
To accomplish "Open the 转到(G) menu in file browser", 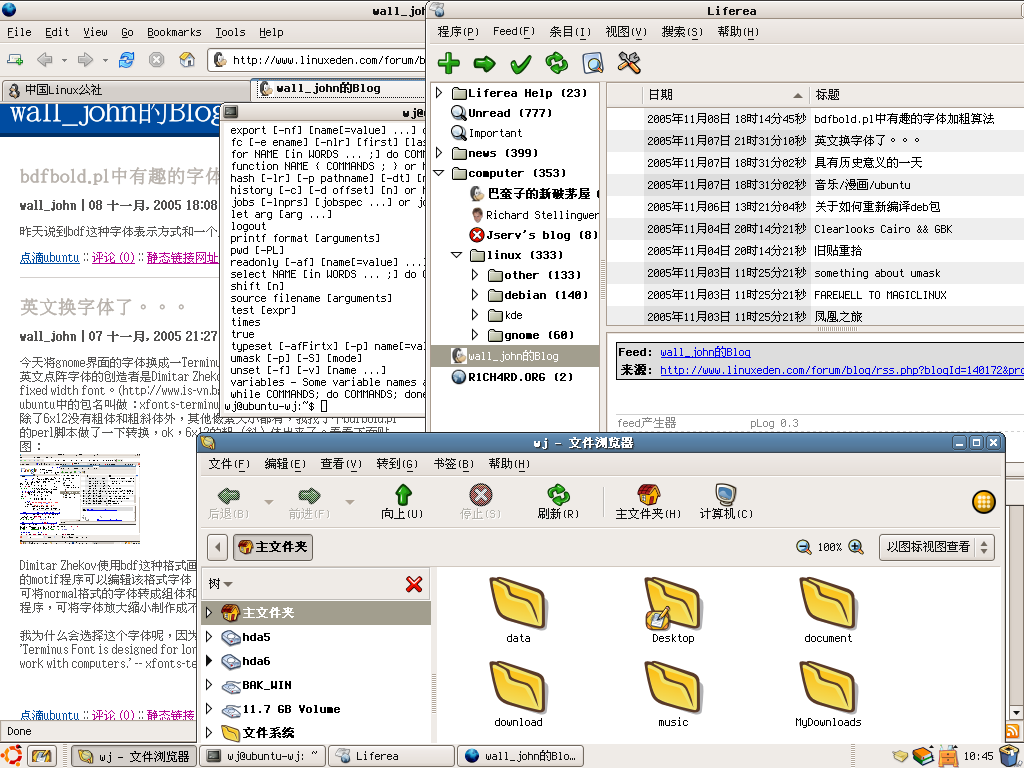I will coord(397,464).
